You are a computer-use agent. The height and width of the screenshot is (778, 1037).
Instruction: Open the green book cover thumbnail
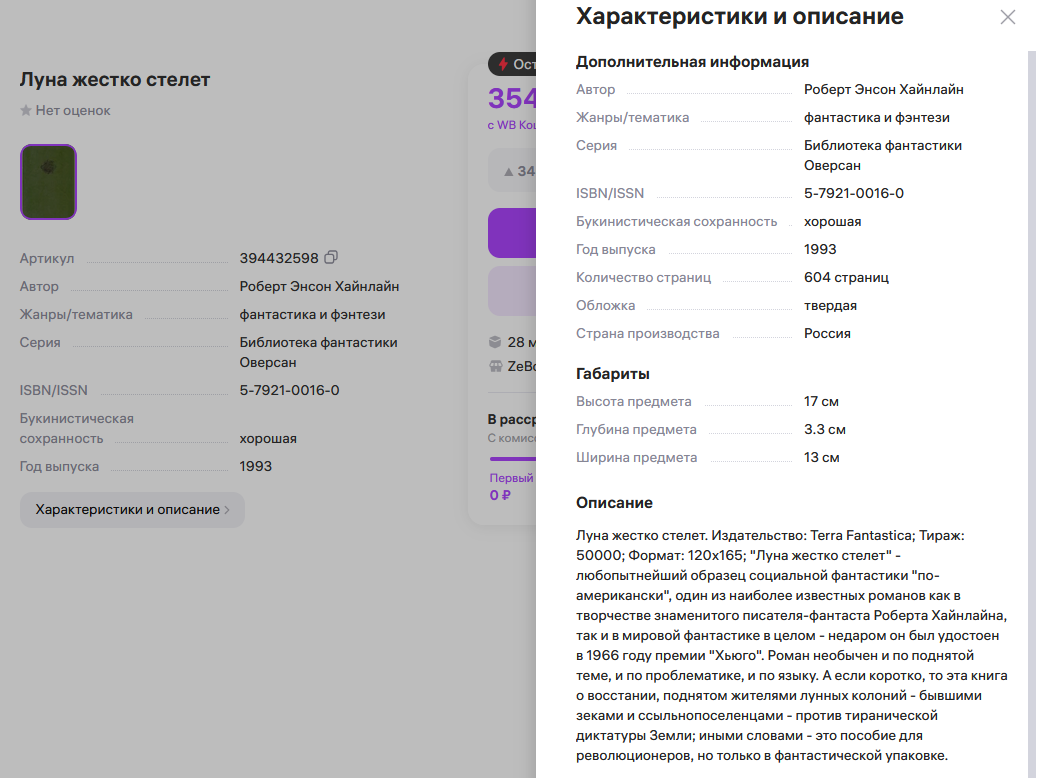48,182
